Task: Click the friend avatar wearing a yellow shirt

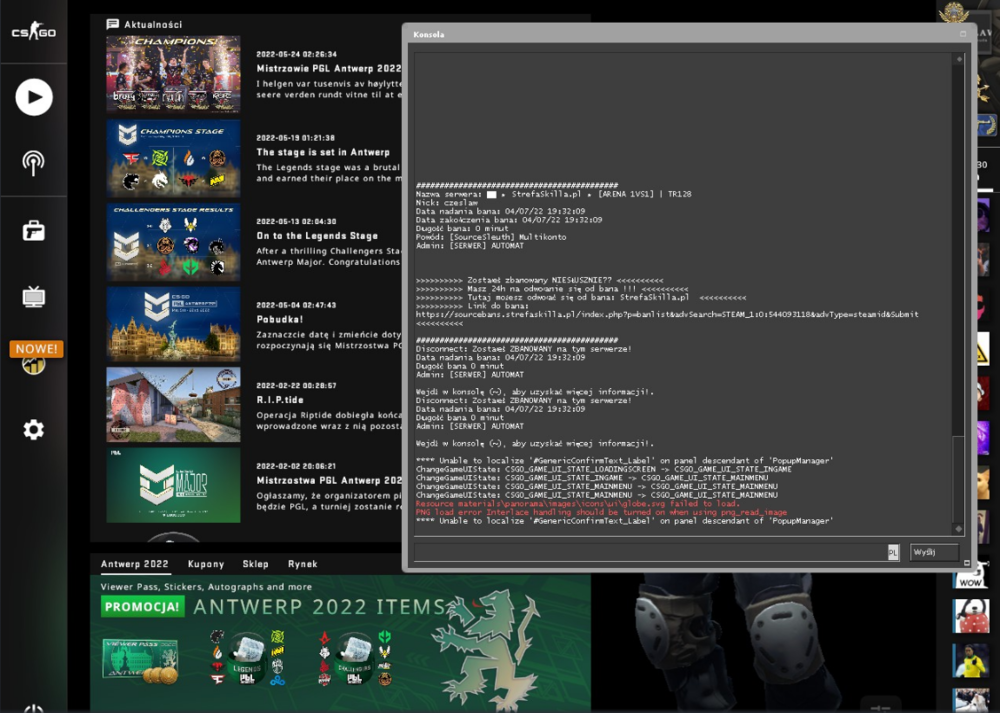Action: [971, 660]
